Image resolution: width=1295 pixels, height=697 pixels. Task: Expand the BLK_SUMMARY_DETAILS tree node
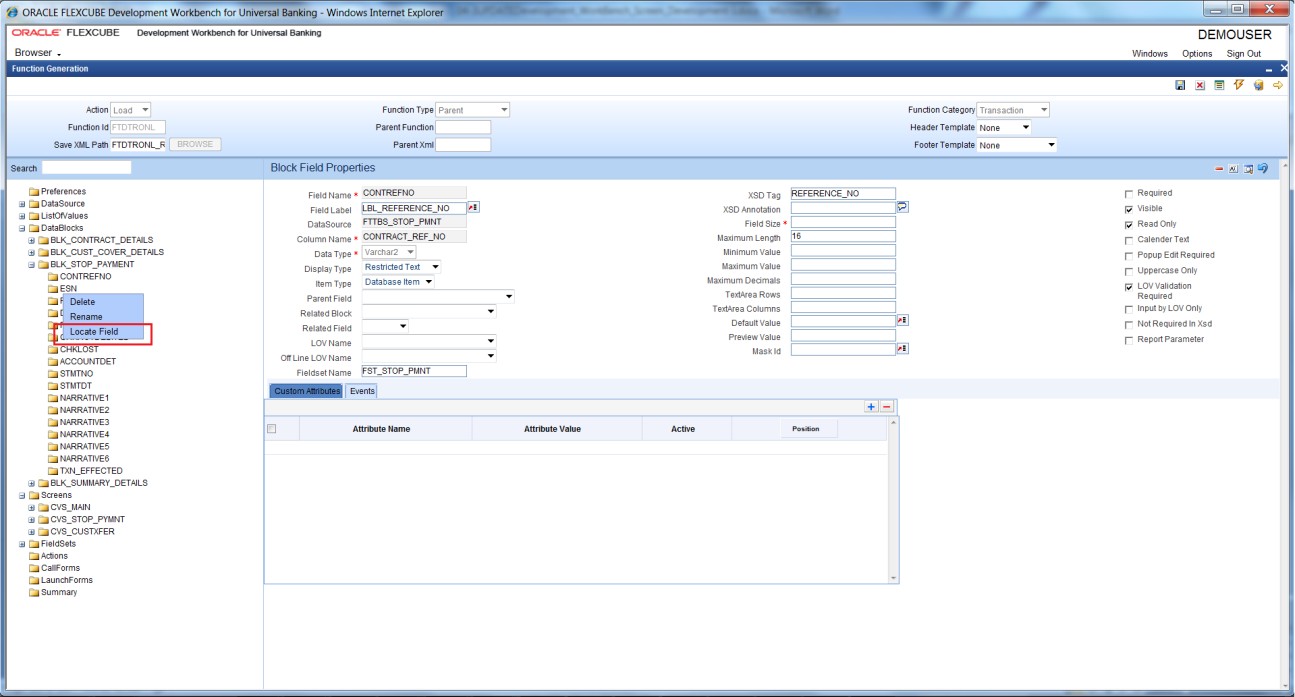click(x=31, y=483)
